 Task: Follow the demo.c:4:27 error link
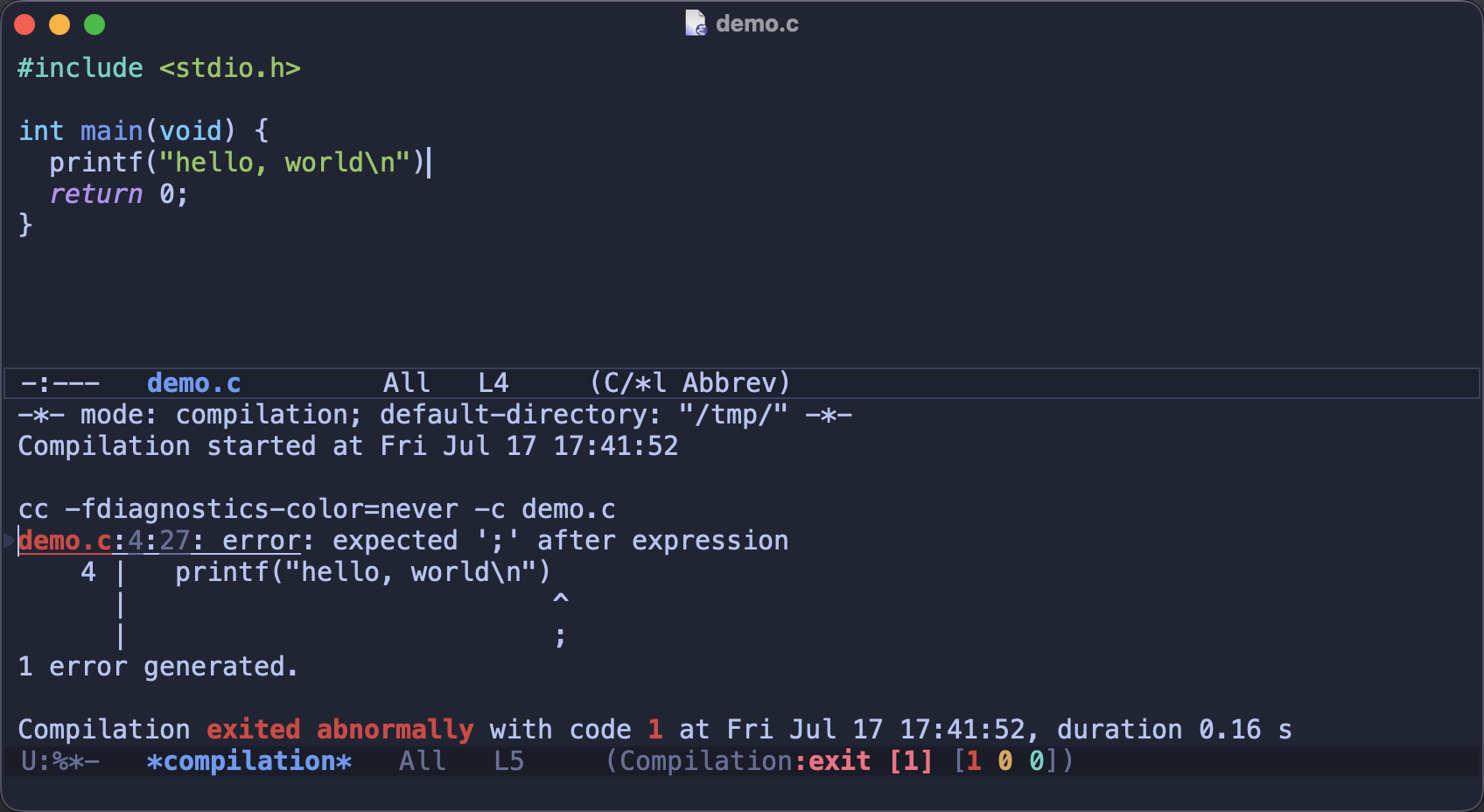159,541
